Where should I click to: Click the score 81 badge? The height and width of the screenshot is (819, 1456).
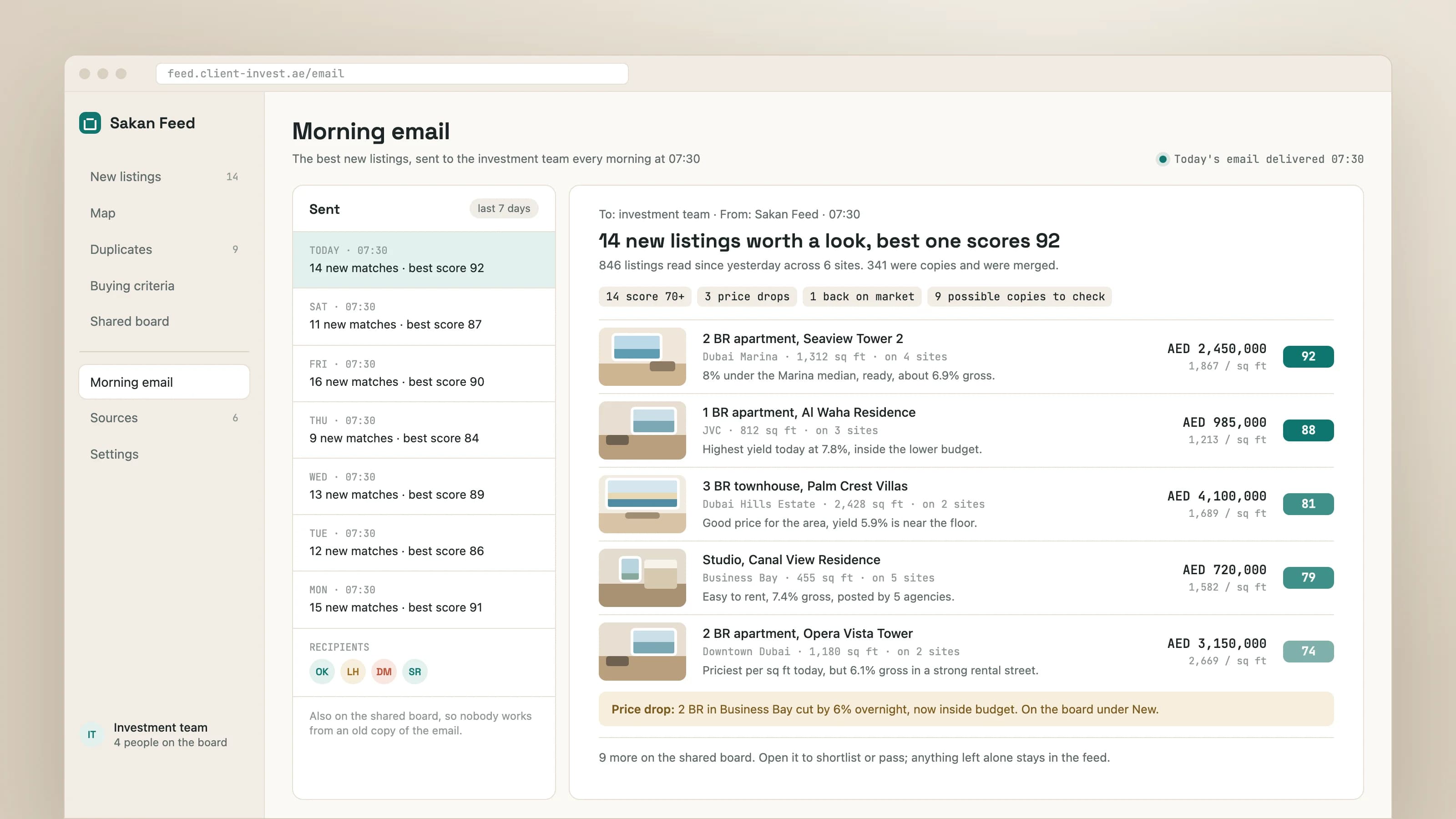click(x=1308, y=504)
